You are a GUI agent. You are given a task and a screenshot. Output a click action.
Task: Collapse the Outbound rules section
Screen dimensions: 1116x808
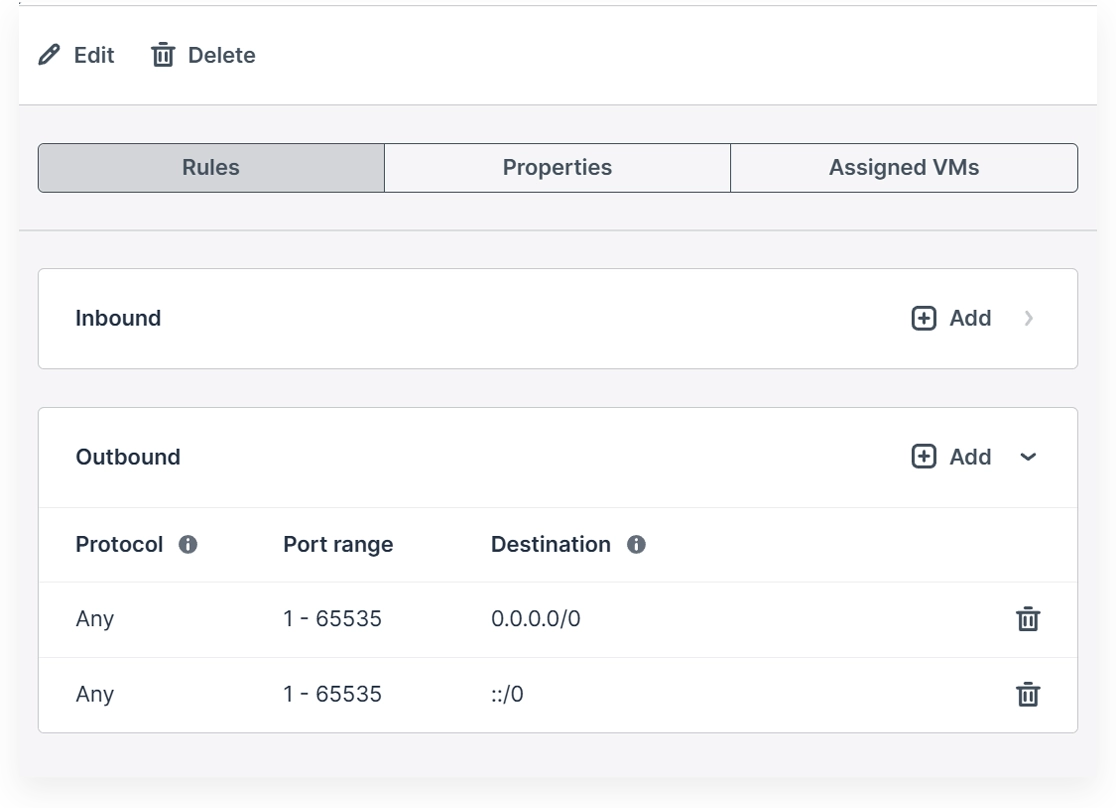[x=1028, y=457]
